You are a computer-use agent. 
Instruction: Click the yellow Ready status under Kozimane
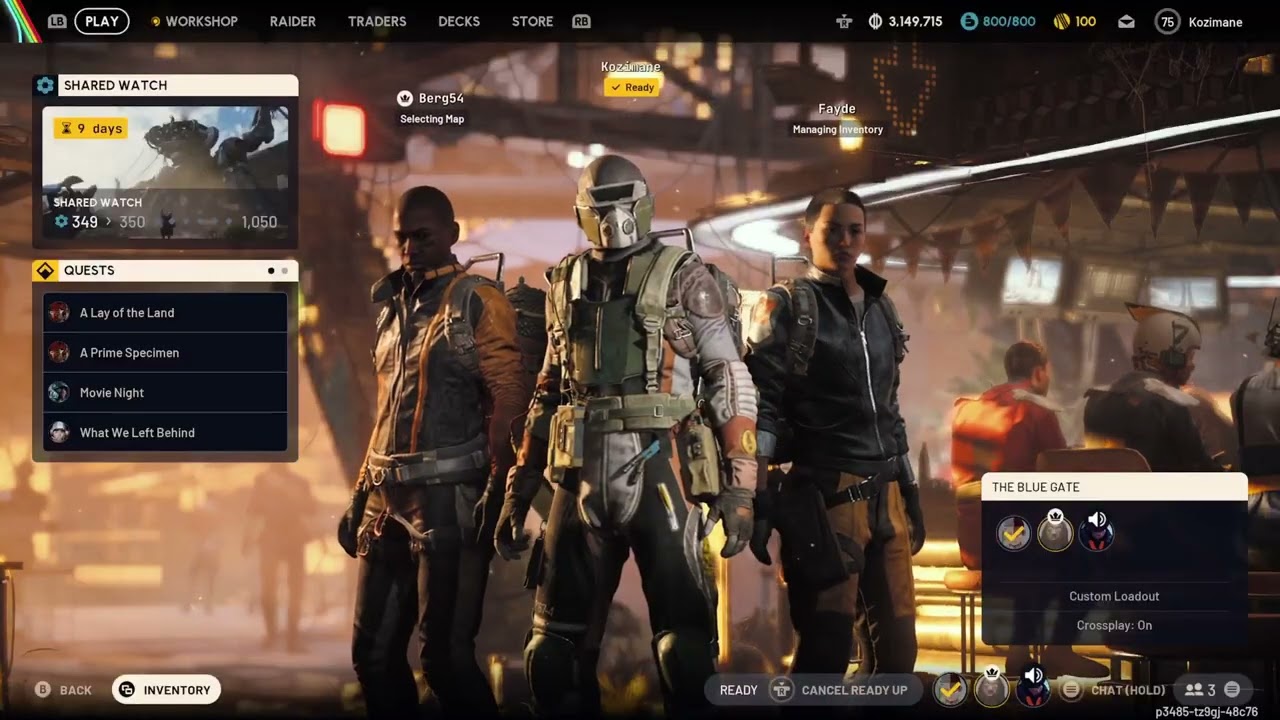pyautogui.click(x=631, y=87)
